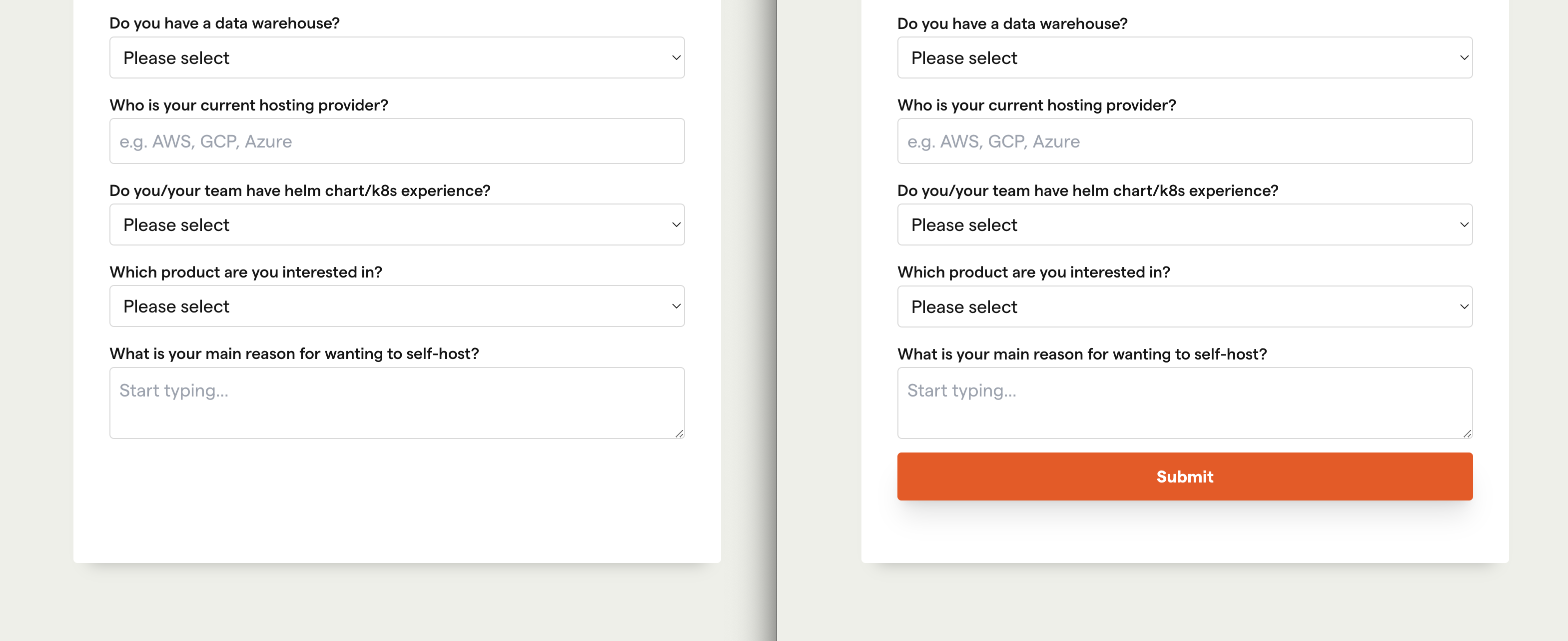The height and width of the screenshot is (641, 1568).
Task: Click chevron arrow on left helm chart select
Action: [676, 225]
